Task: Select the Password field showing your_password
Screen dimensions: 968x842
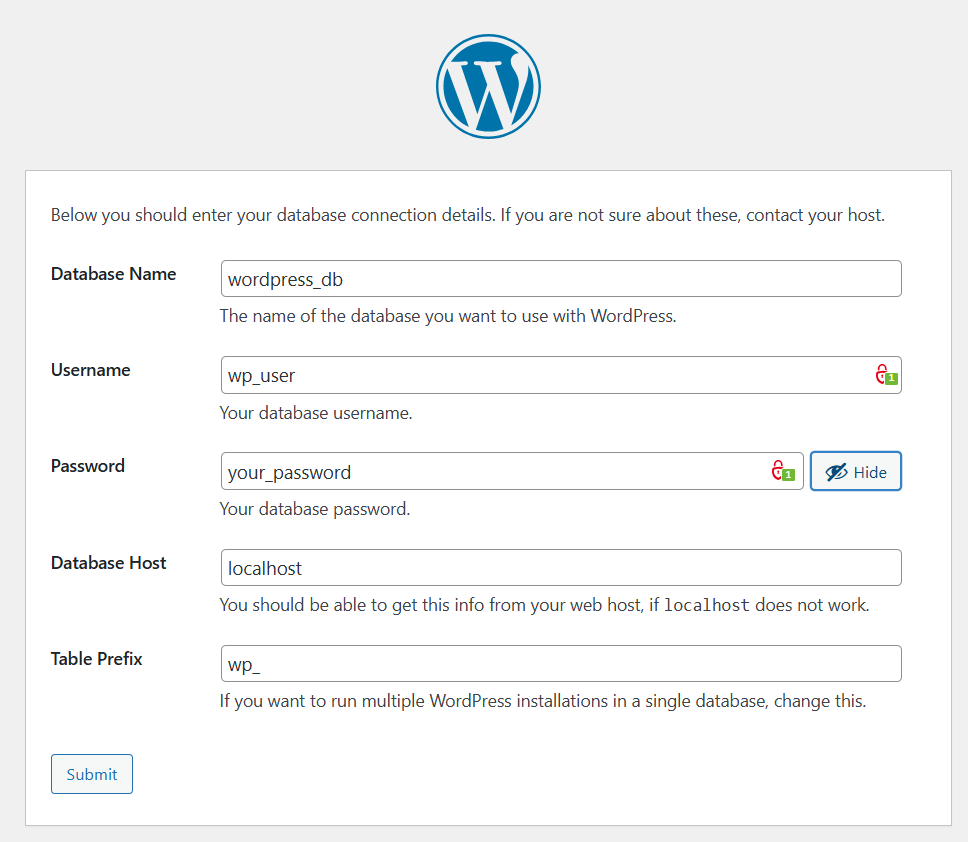Action: (x=495, y=472)
